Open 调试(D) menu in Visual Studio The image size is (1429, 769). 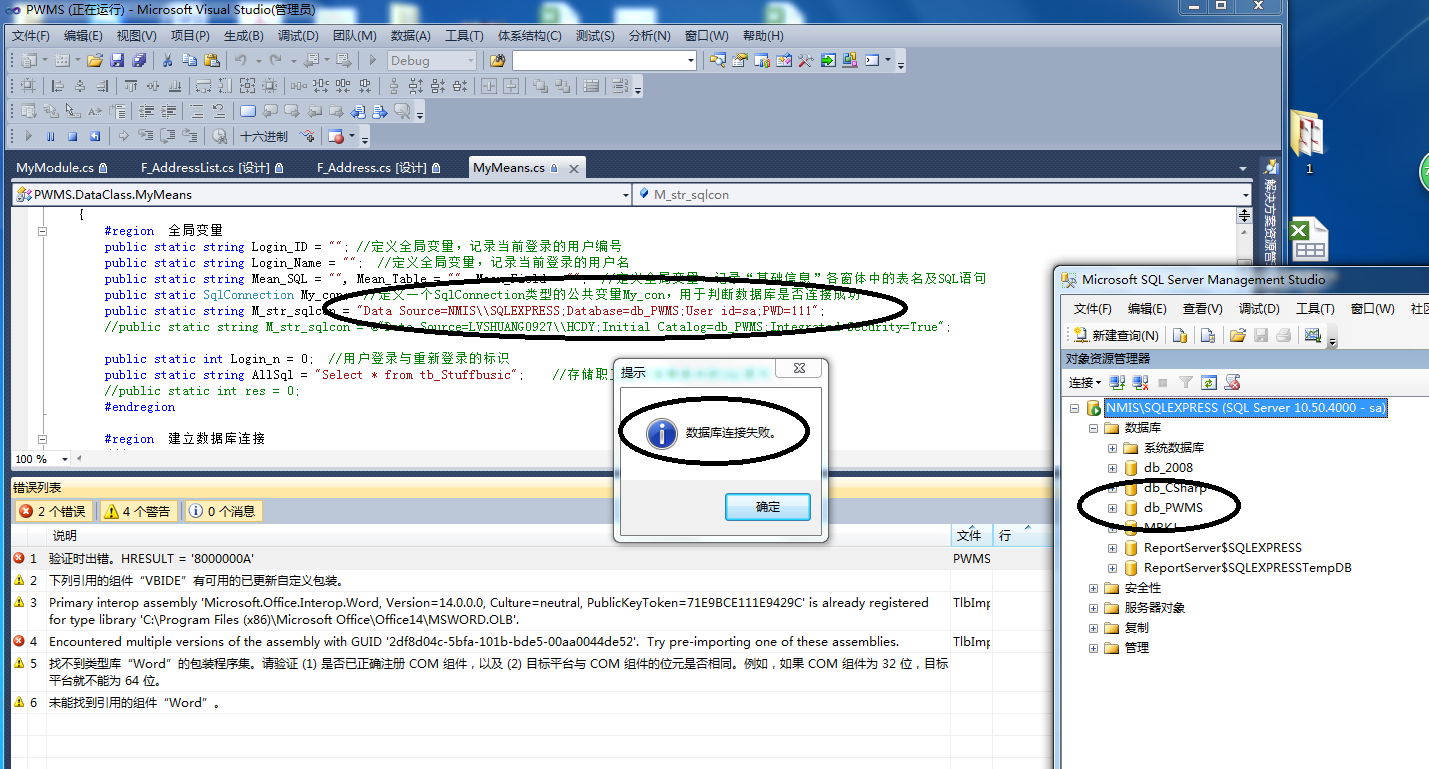tap(298, 36)
